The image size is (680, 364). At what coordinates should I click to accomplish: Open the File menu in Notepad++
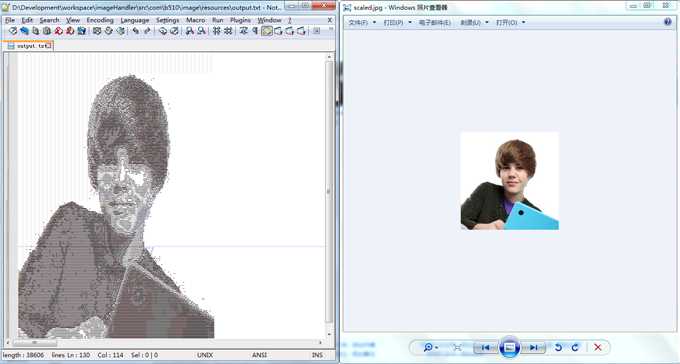click(10, 20)
